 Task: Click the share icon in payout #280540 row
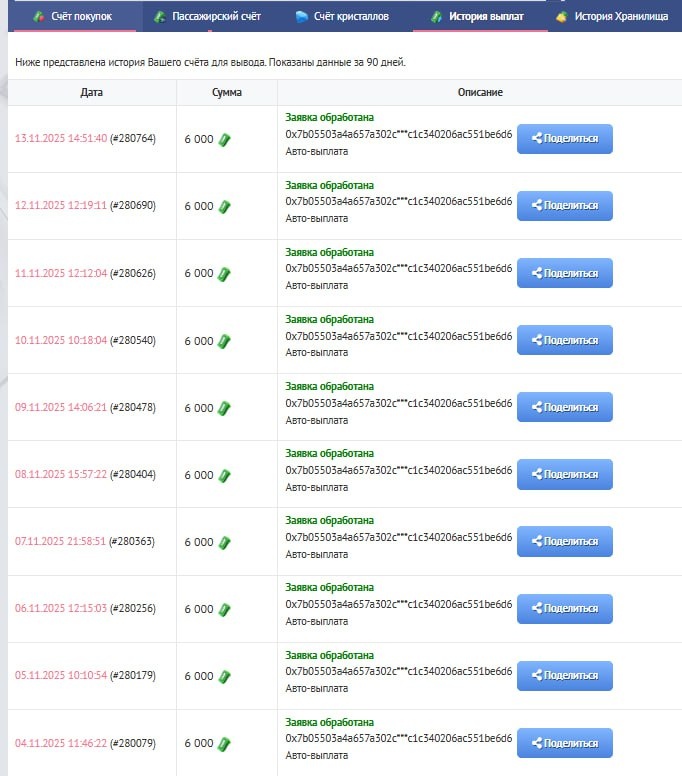click(x=537, y=340)
